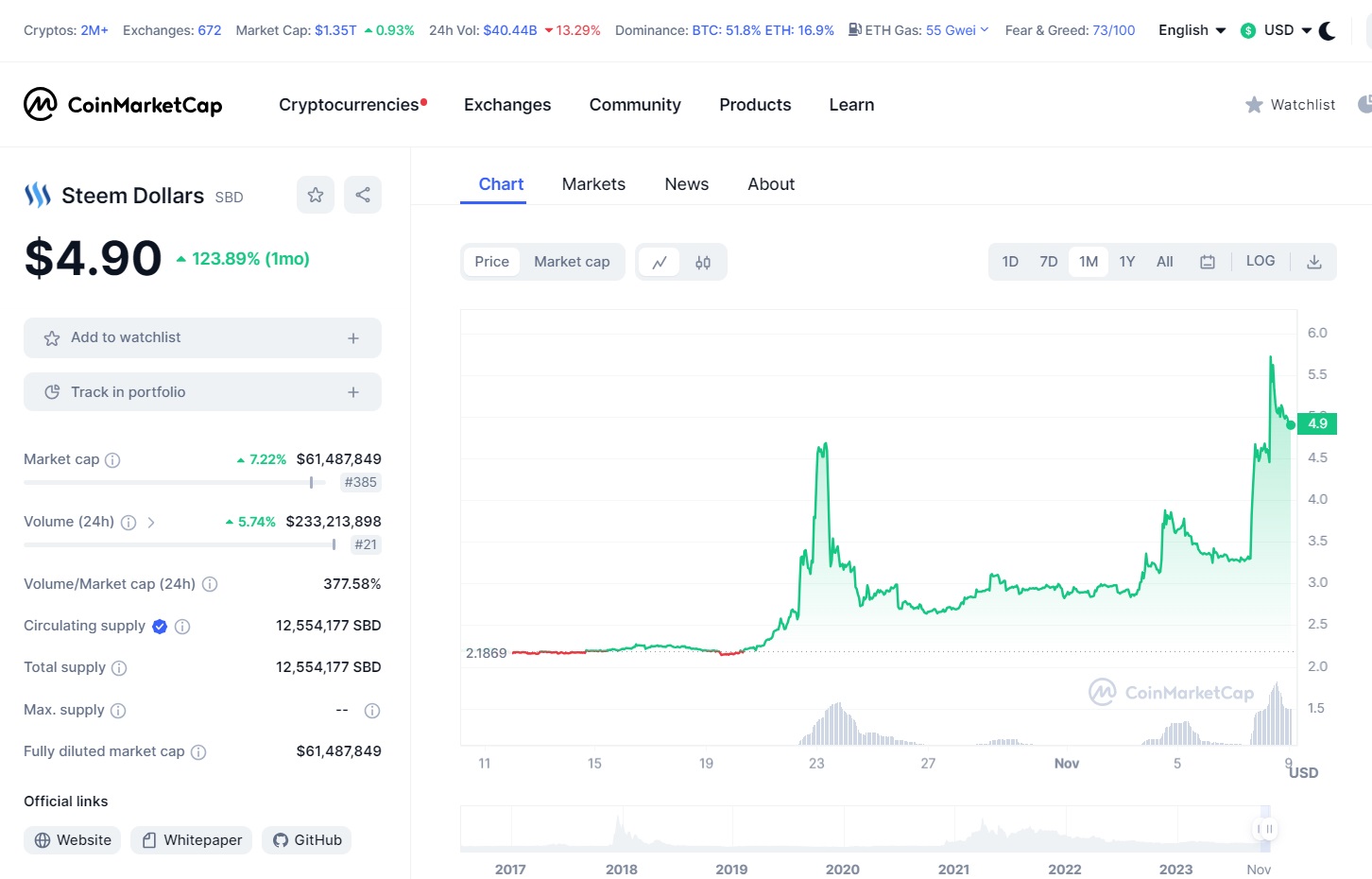This screenshot has height=879, width=1372.
Task: Click the CoinMarketCap logo
Action: 123,105
